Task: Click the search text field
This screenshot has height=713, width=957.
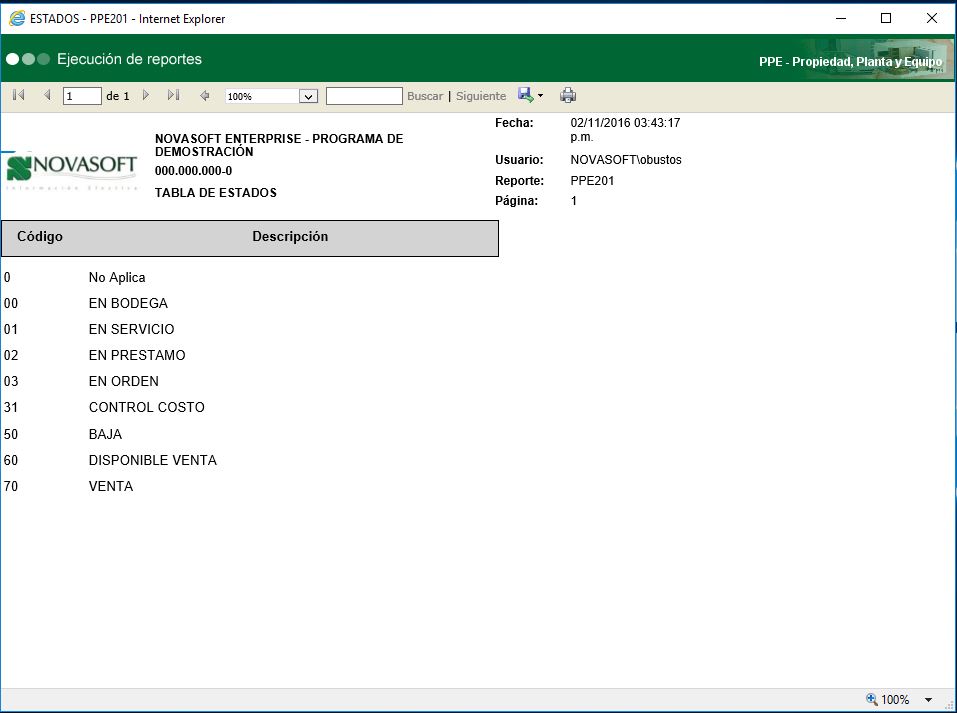Action: [x=364, y=96]
